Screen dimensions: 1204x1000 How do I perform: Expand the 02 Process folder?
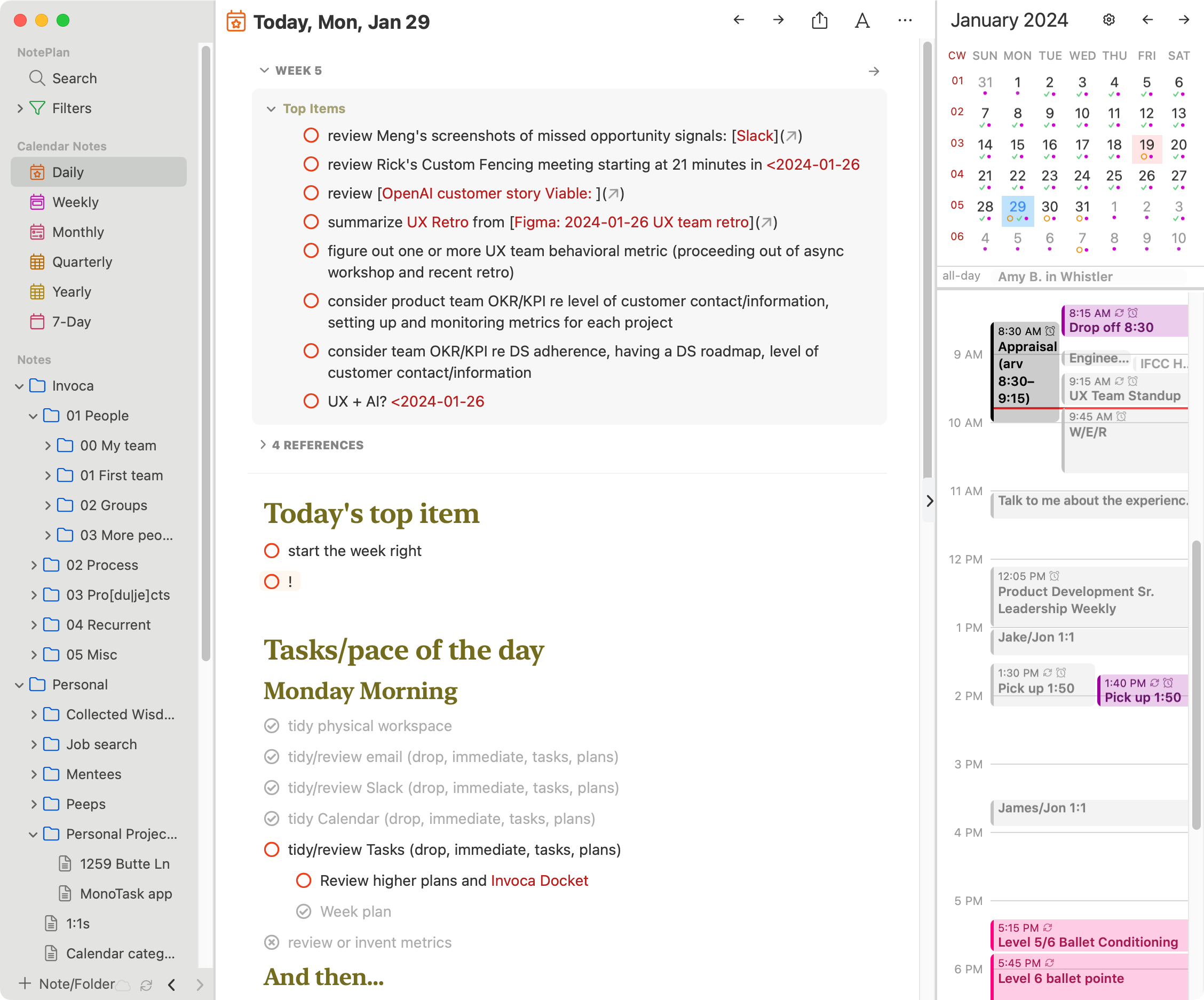[x=33, y=565]
